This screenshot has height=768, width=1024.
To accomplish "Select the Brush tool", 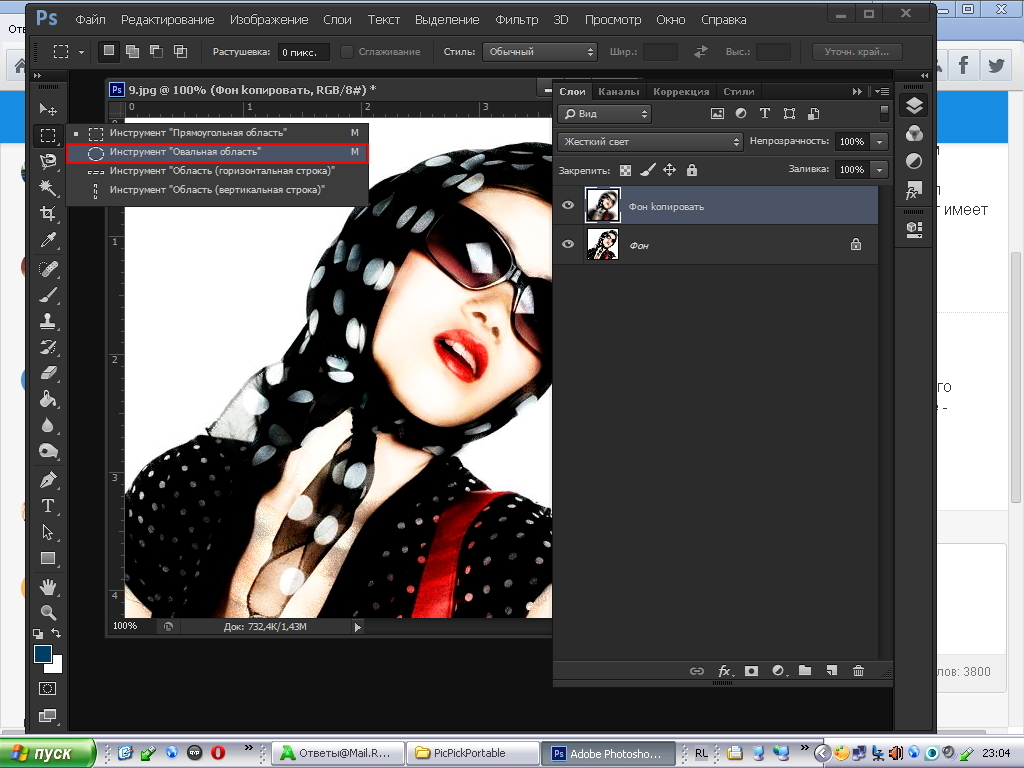I will [48, 295].
